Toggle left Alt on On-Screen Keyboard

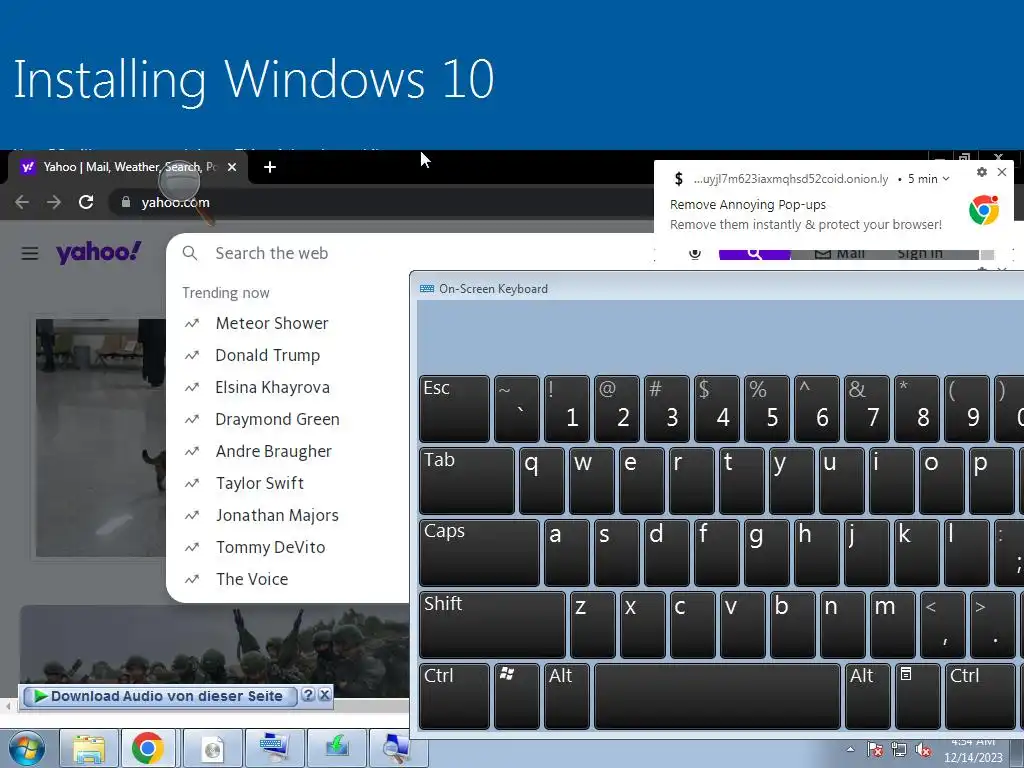pyautogui.click(x=567, y=696)
